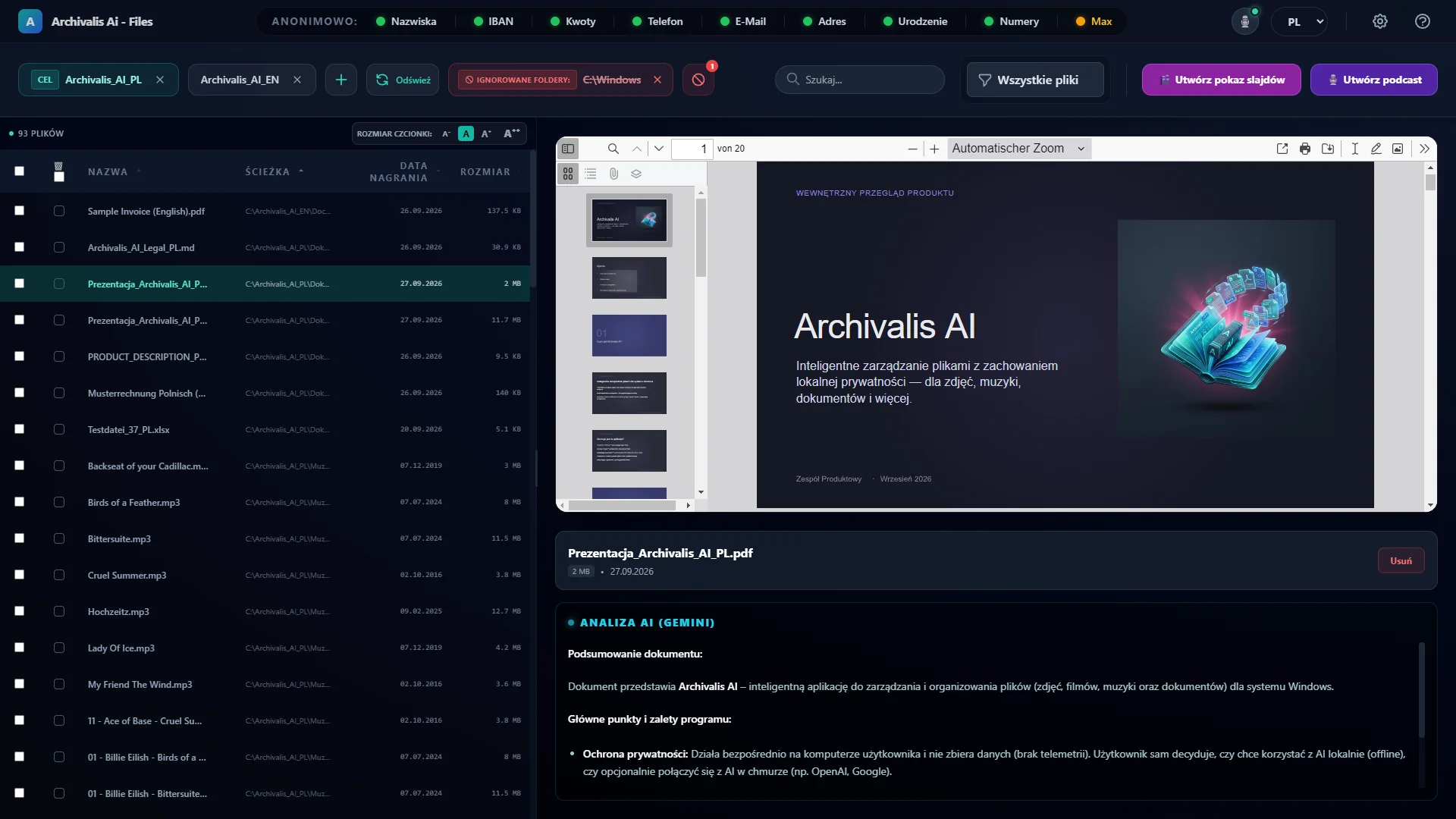The width and height of the screenshot is (1456, 819).
Task: Click the ignored-items icon with the red badge
Action: 698,80
